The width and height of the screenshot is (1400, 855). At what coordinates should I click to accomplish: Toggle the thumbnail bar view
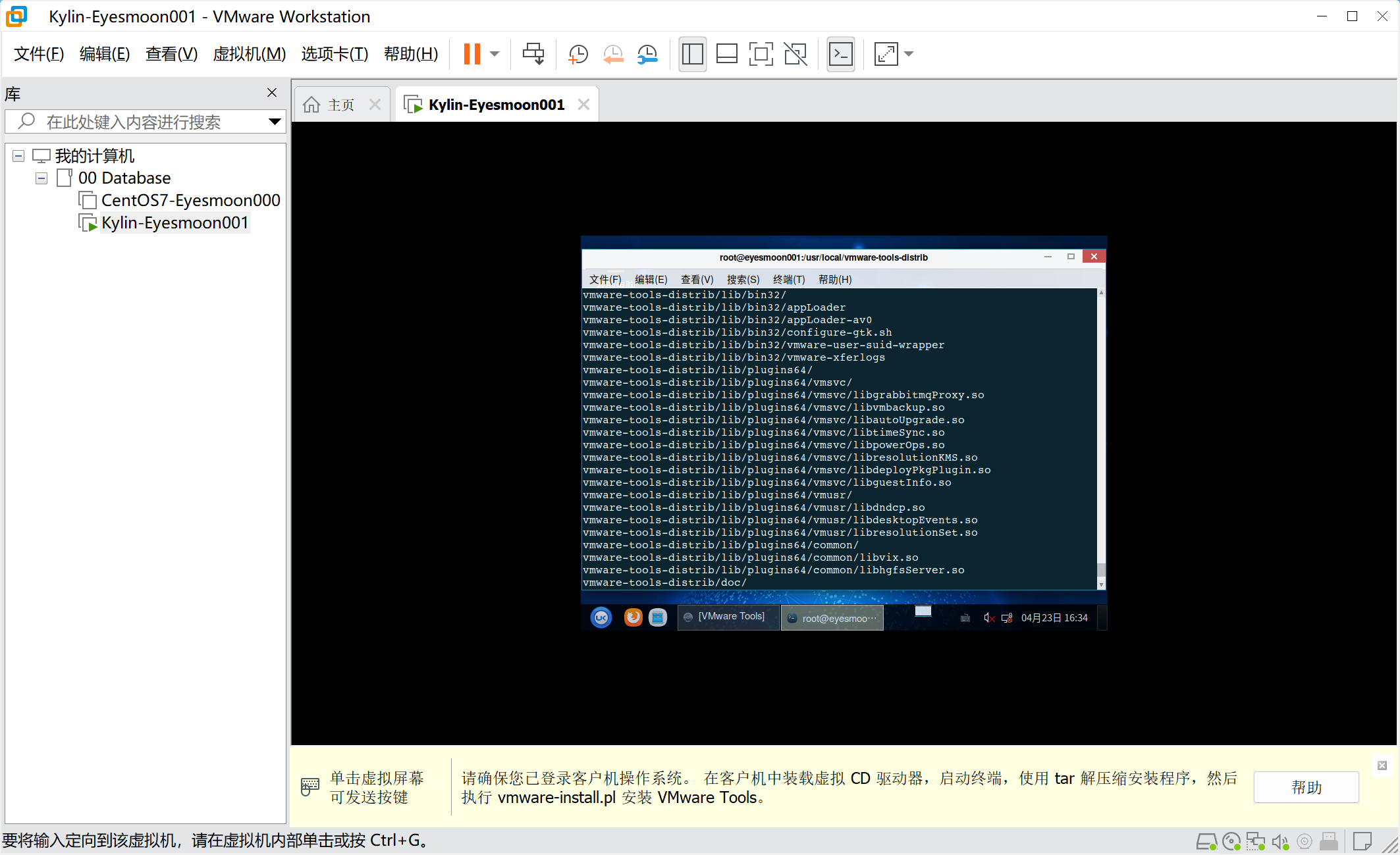(726, 54)
